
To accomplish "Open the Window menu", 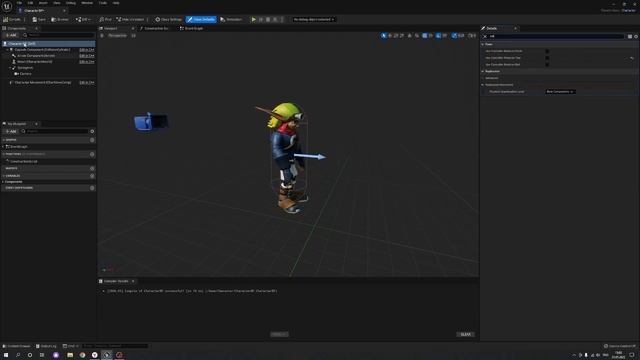I will coord(87,3).
